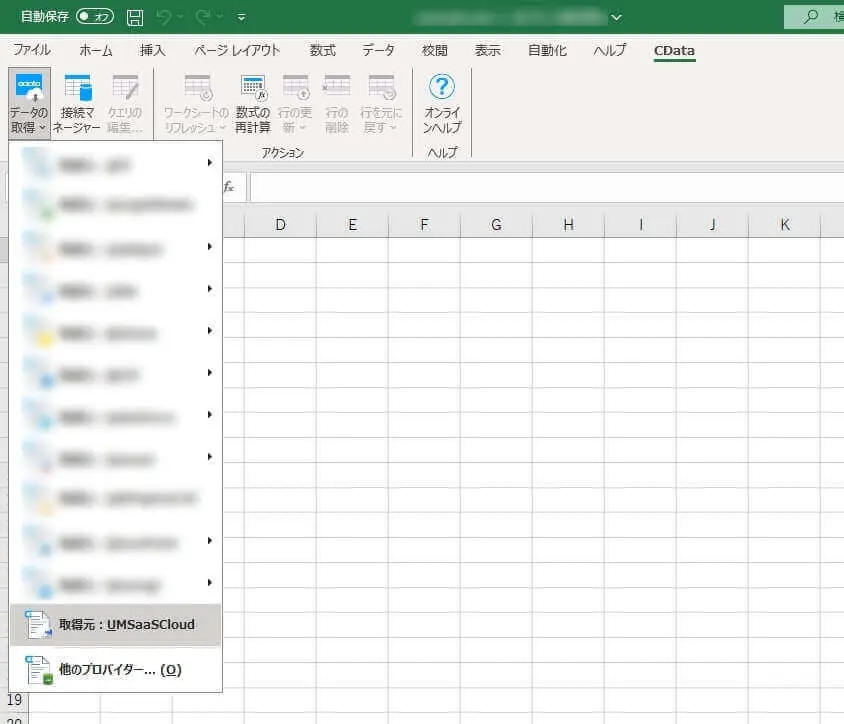844x724 pixels.
Task: Select column D header
Action: pos(280,224)
